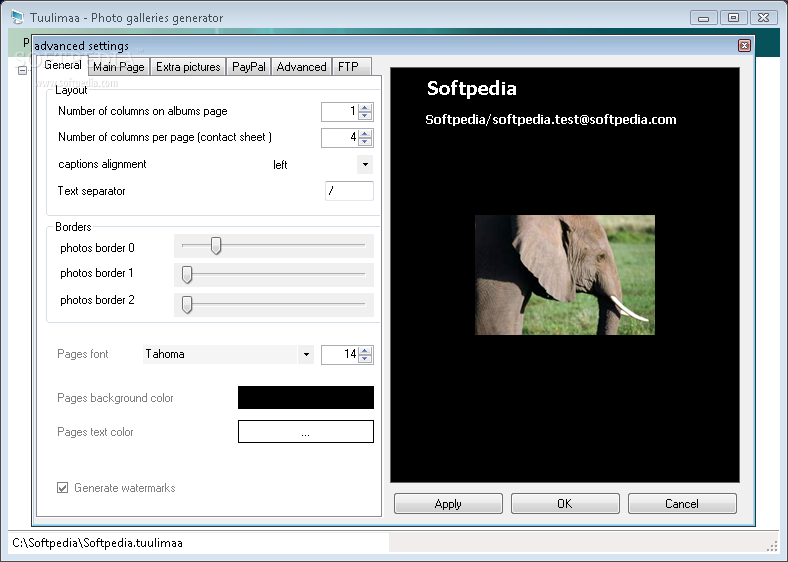Click the Text separator input field

[x=349, y=191]
